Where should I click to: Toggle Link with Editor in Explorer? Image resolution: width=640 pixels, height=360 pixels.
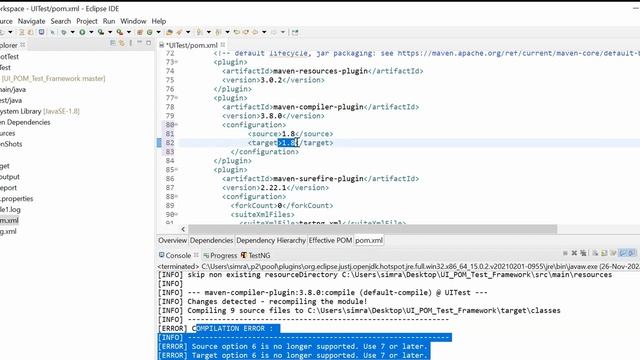122,43
